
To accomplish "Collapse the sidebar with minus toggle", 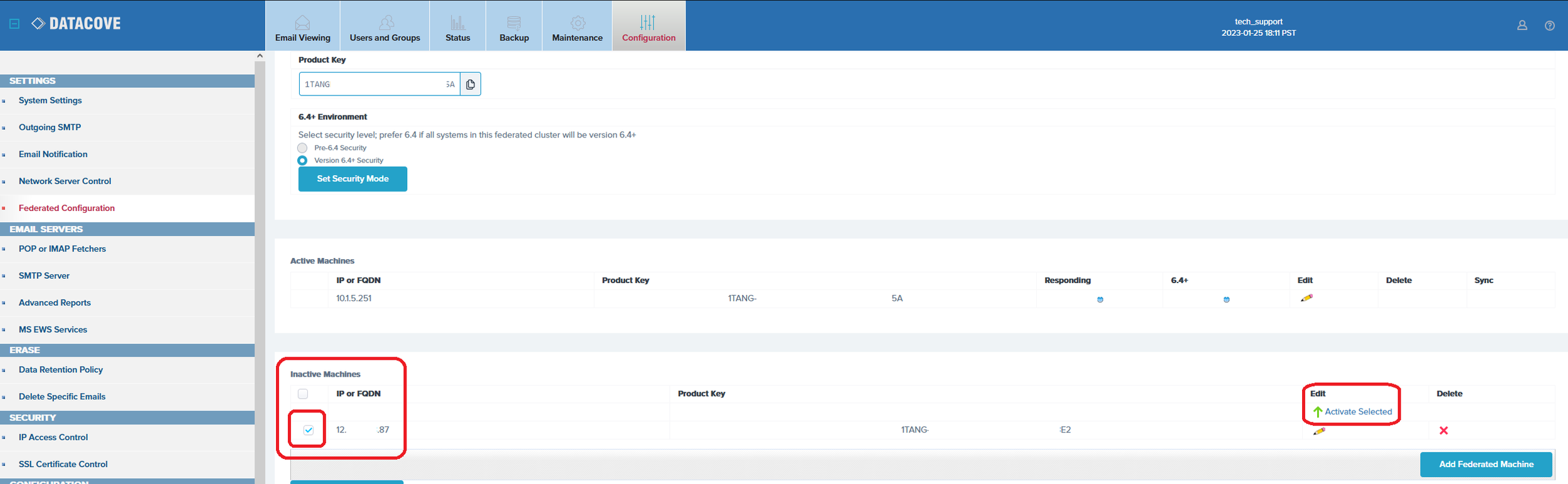I will pyautogui.click(x=14, y=24).
